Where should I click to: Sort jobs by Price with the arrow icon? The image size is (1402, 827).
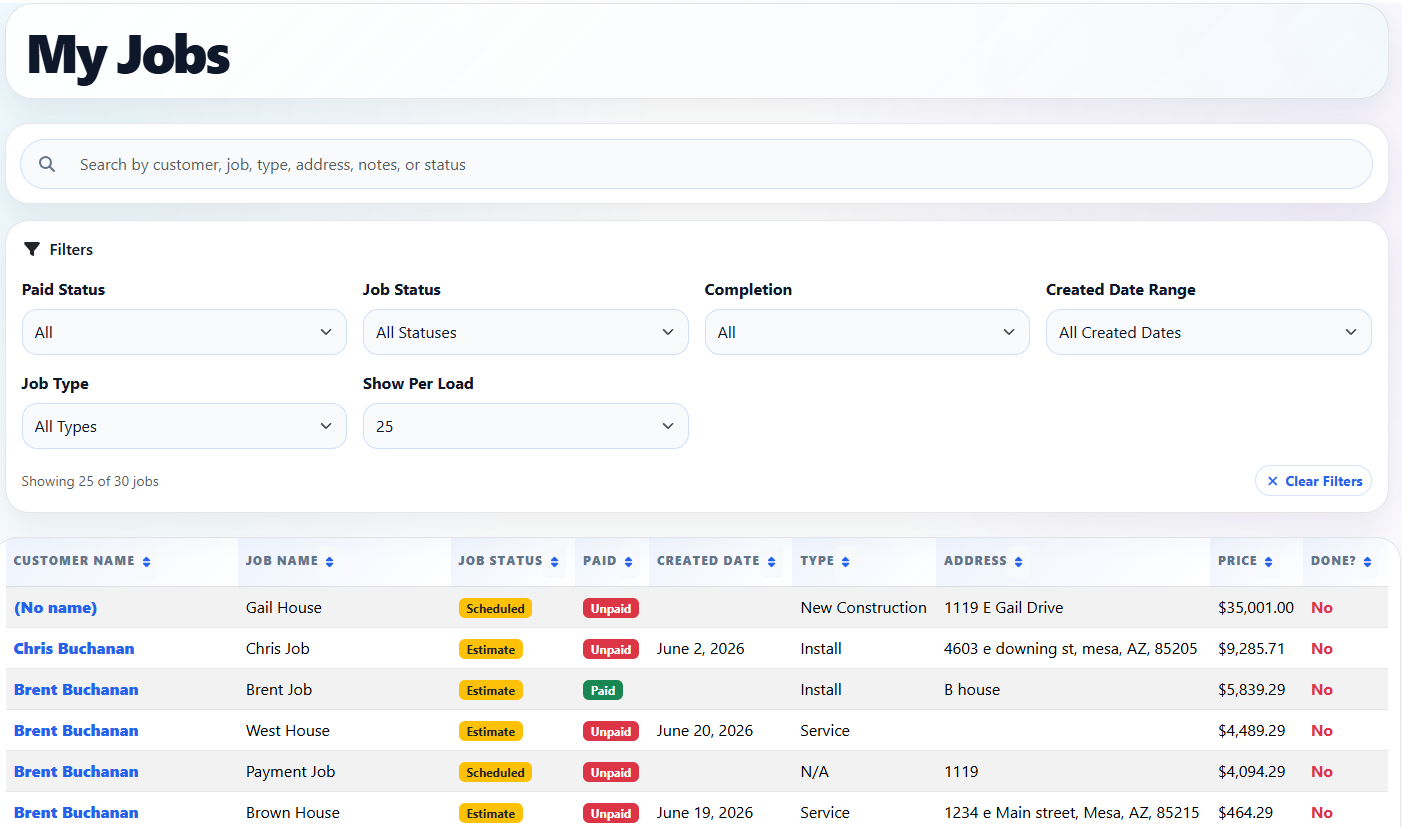coord(1268,562)
